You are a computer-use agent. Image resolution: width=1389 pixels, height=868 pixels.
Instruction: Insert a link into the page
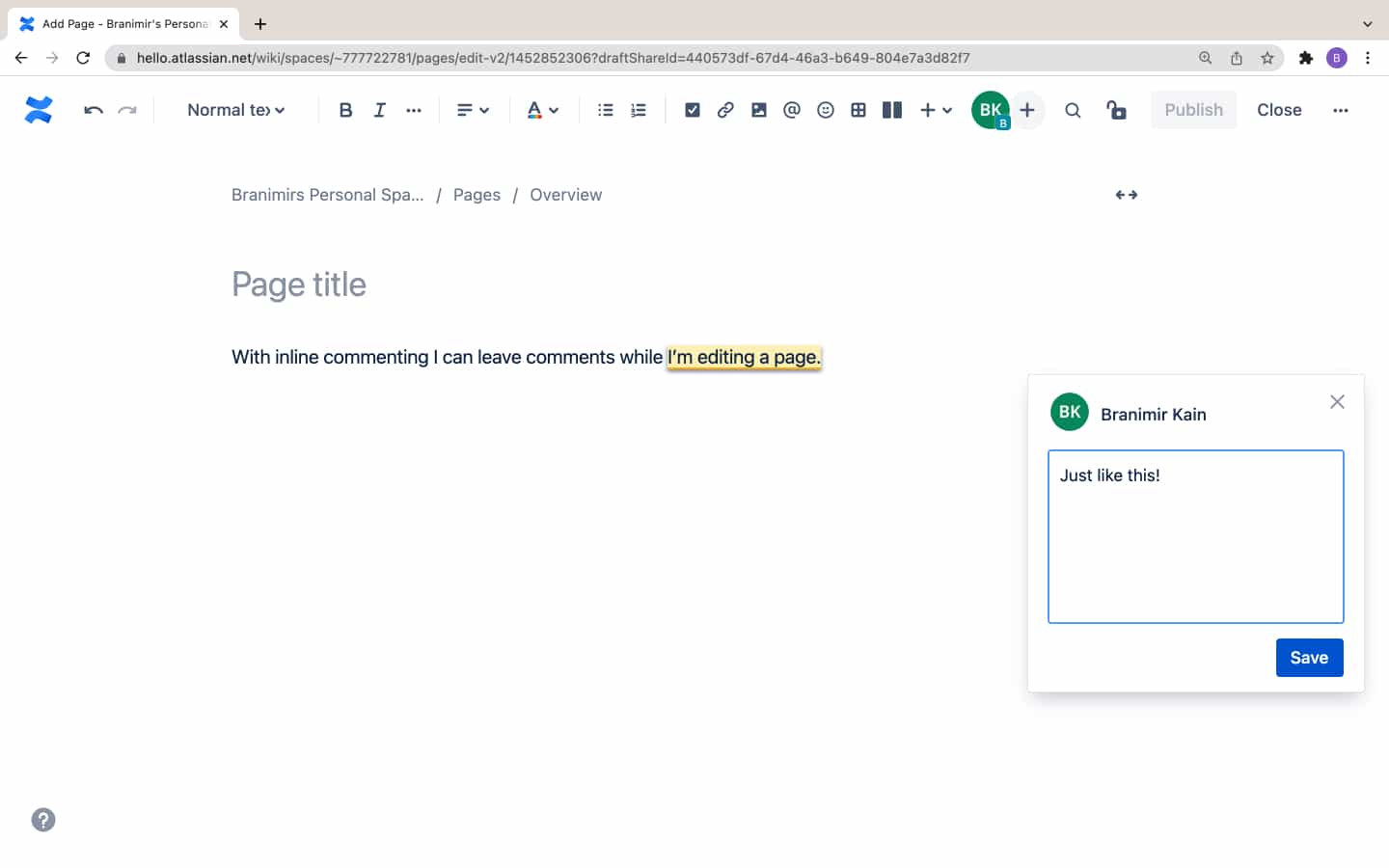coord(725,110)
